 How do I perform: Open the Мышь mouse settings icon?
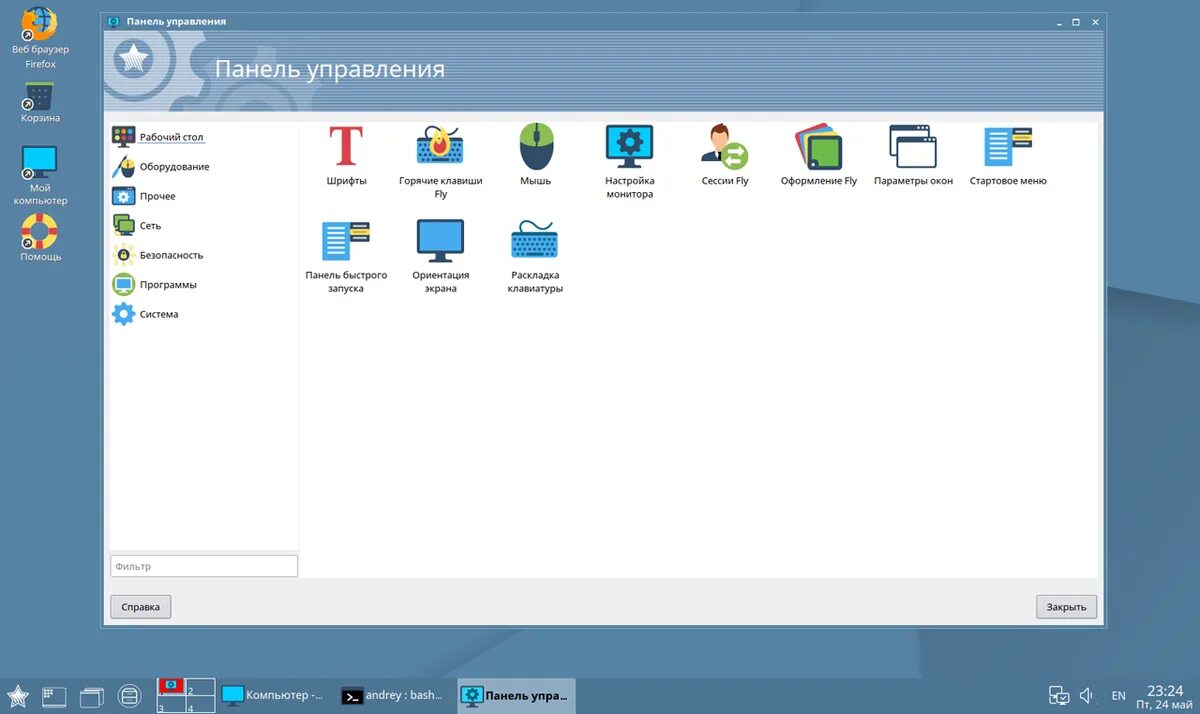click(536, 146)
